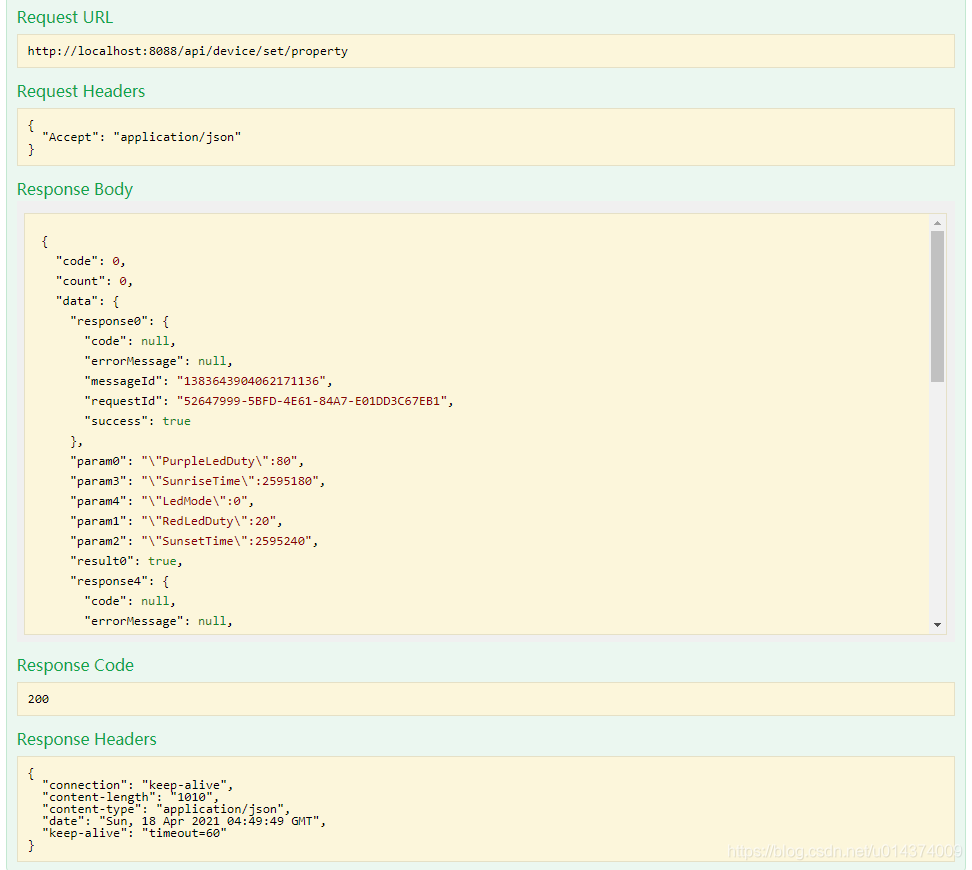
Task: Click the Request URL text box
Action: coord(485,51)
